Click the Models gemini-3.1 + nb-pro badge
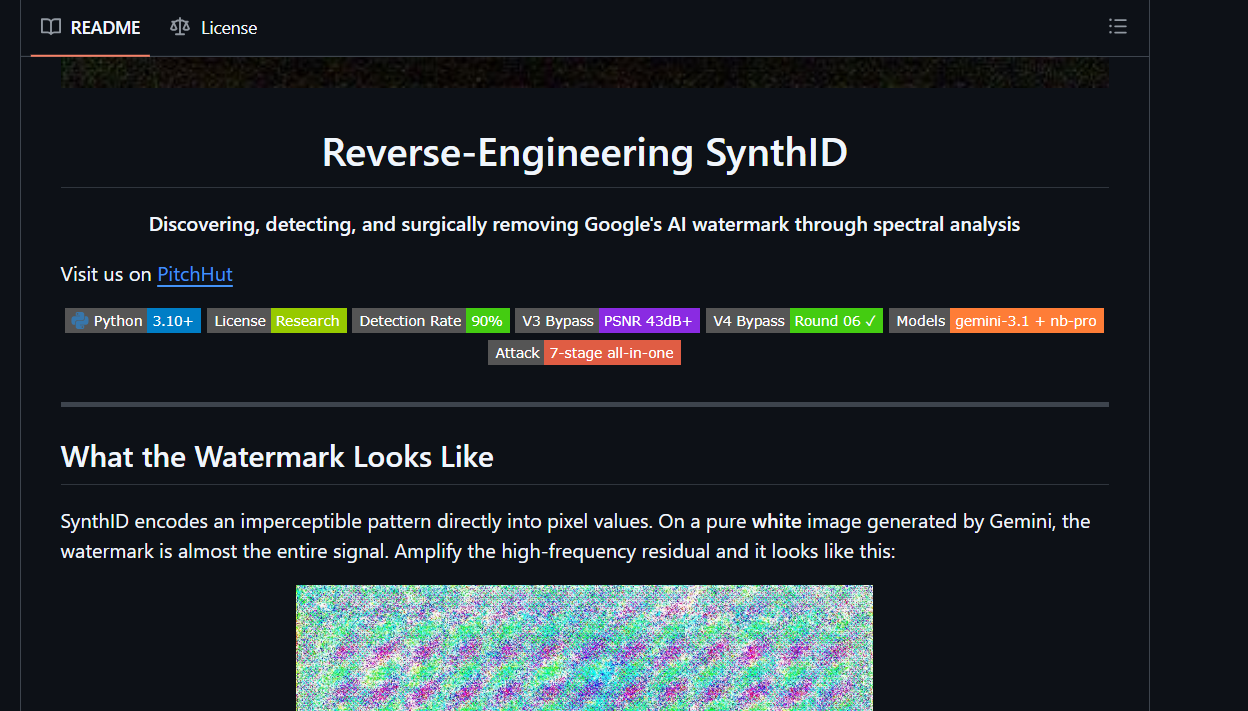1248x711 pixels. click(996, 321)
